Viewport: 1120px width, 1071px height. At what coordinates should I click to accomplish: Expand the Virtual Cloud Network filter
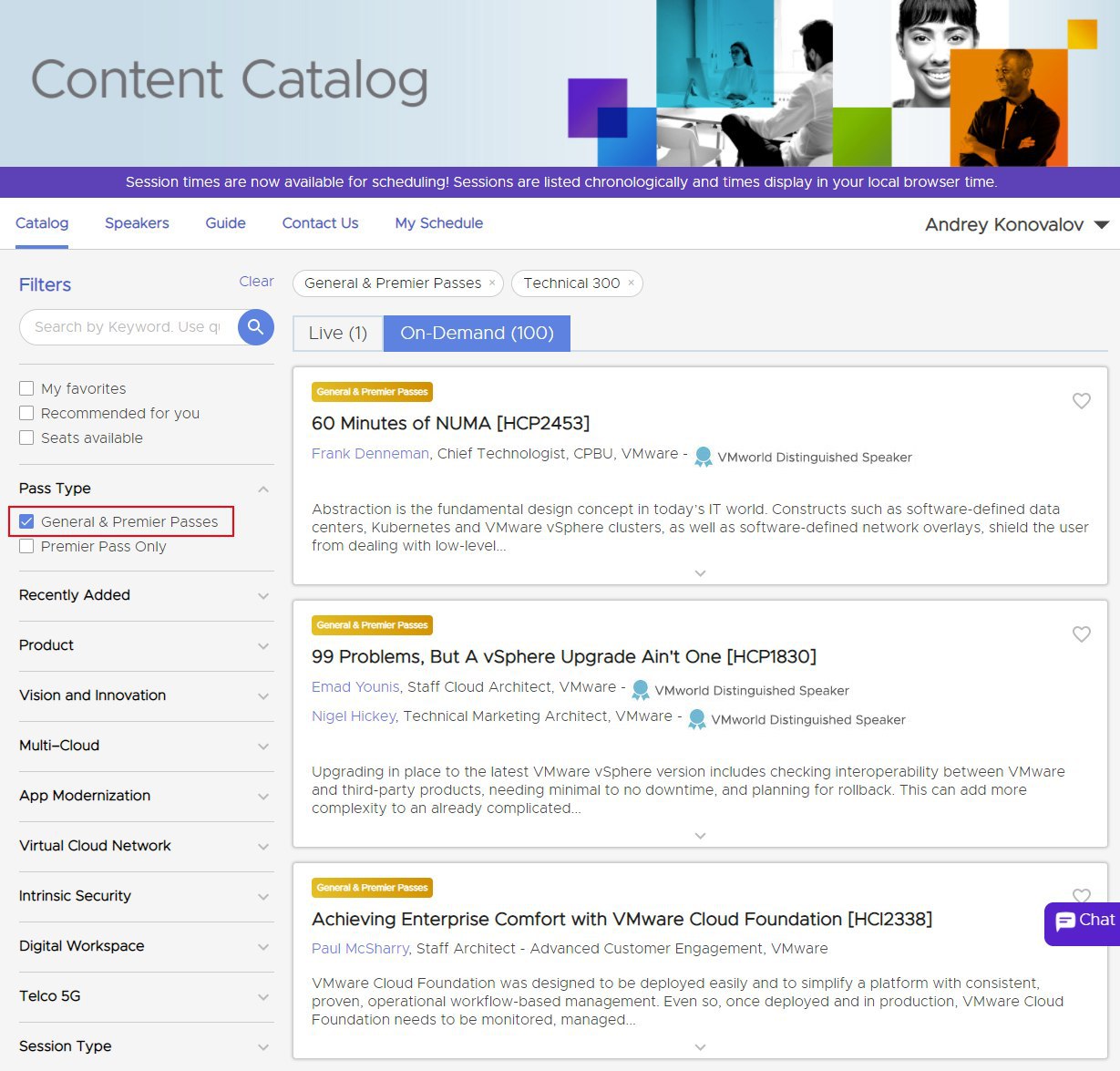tap(263, 847)
